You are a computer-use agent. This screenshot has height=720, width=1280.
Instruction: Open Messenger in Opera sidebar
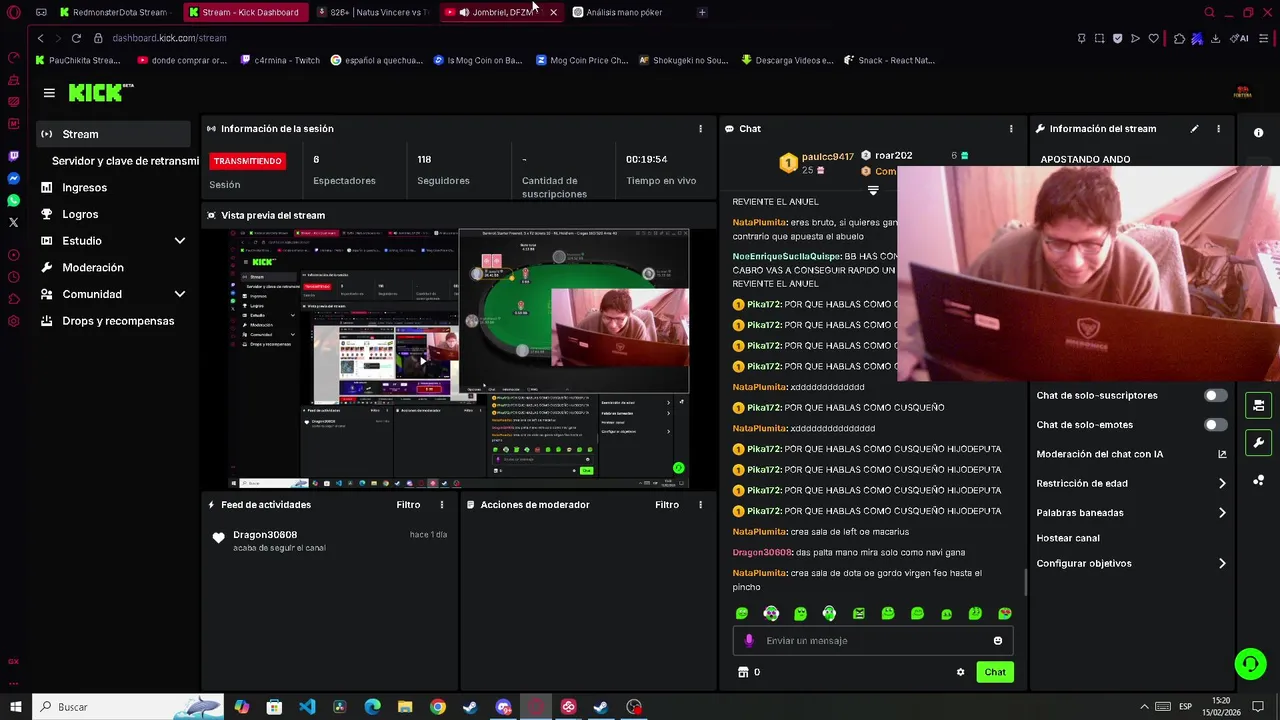[x=13, y=178]
